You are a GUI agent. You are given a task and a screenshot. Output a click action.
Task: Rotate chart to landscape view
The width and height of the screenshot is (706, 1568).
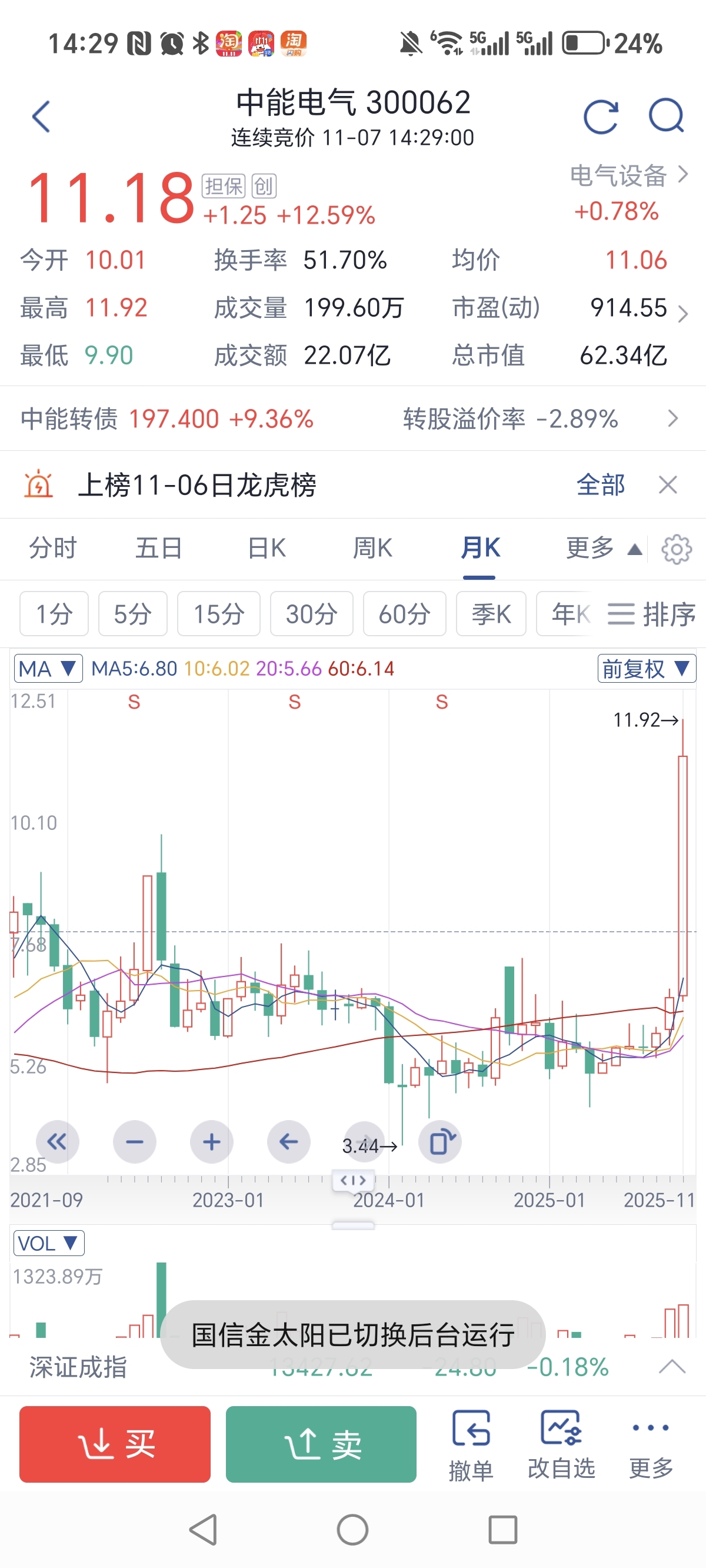(x=440, y=1142)
